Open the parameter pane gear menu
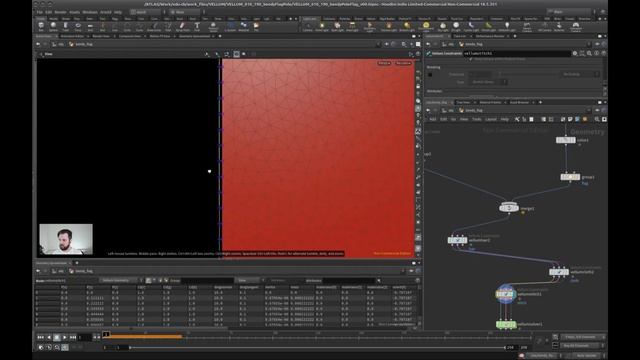 tap(575, 53)
